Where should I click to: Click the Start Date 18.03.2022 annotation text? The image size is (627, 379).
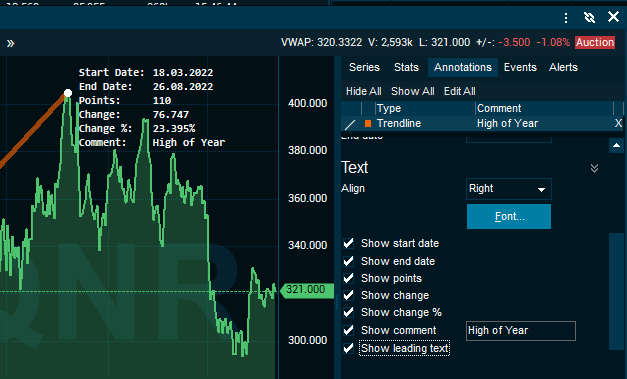(x=146, y=72)
